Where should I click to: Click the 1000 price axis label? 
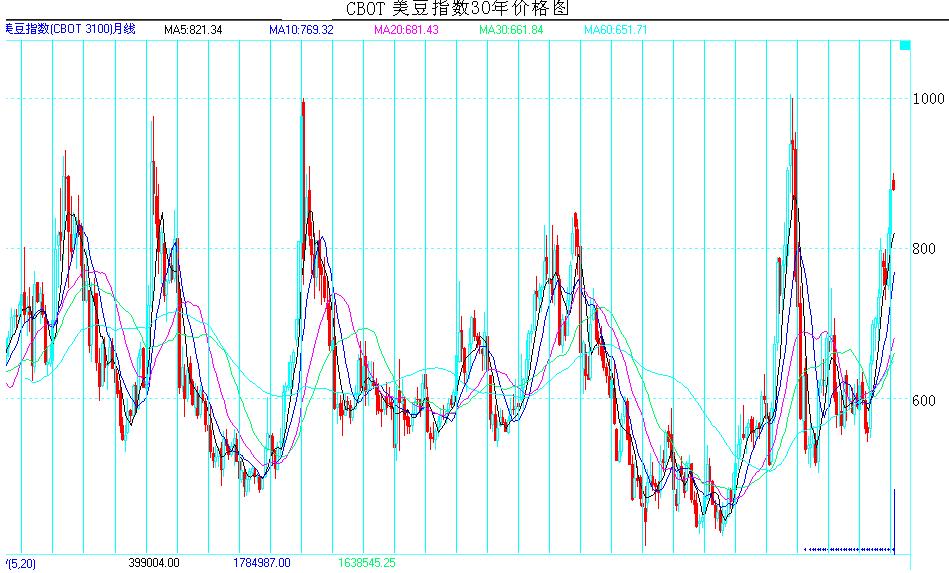pos(928,99)
